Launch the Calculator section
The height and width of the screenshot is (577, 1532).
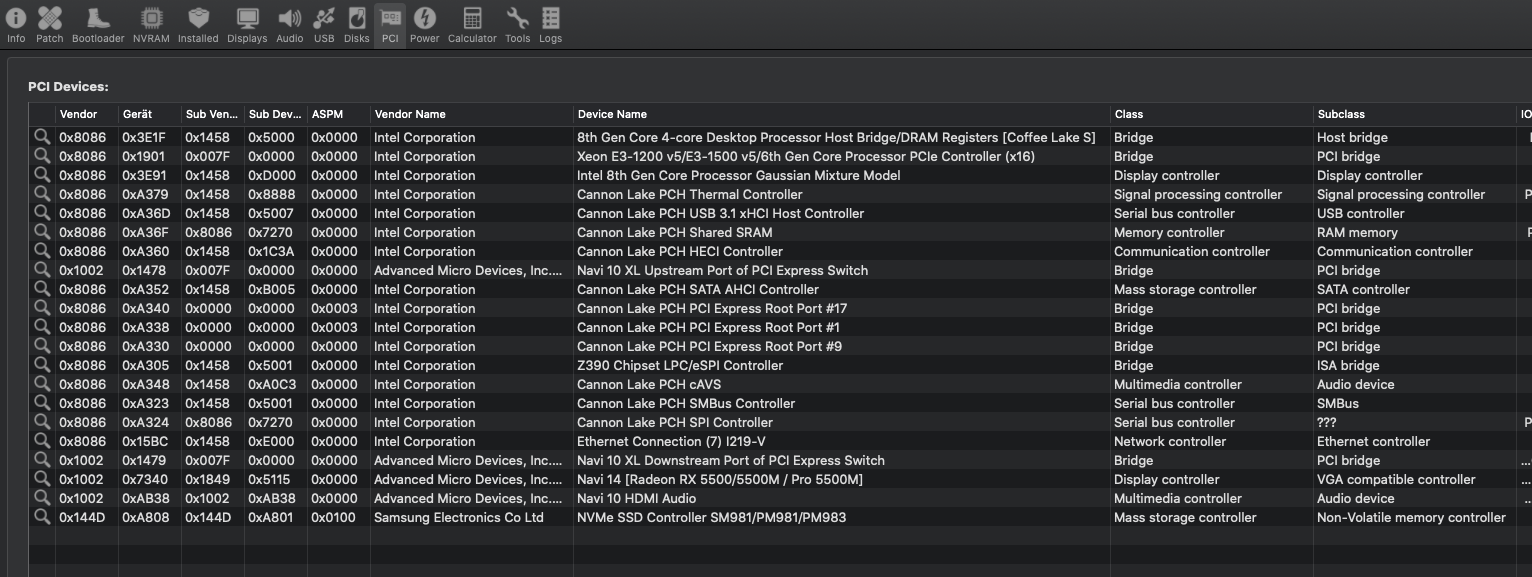[472, 24]
